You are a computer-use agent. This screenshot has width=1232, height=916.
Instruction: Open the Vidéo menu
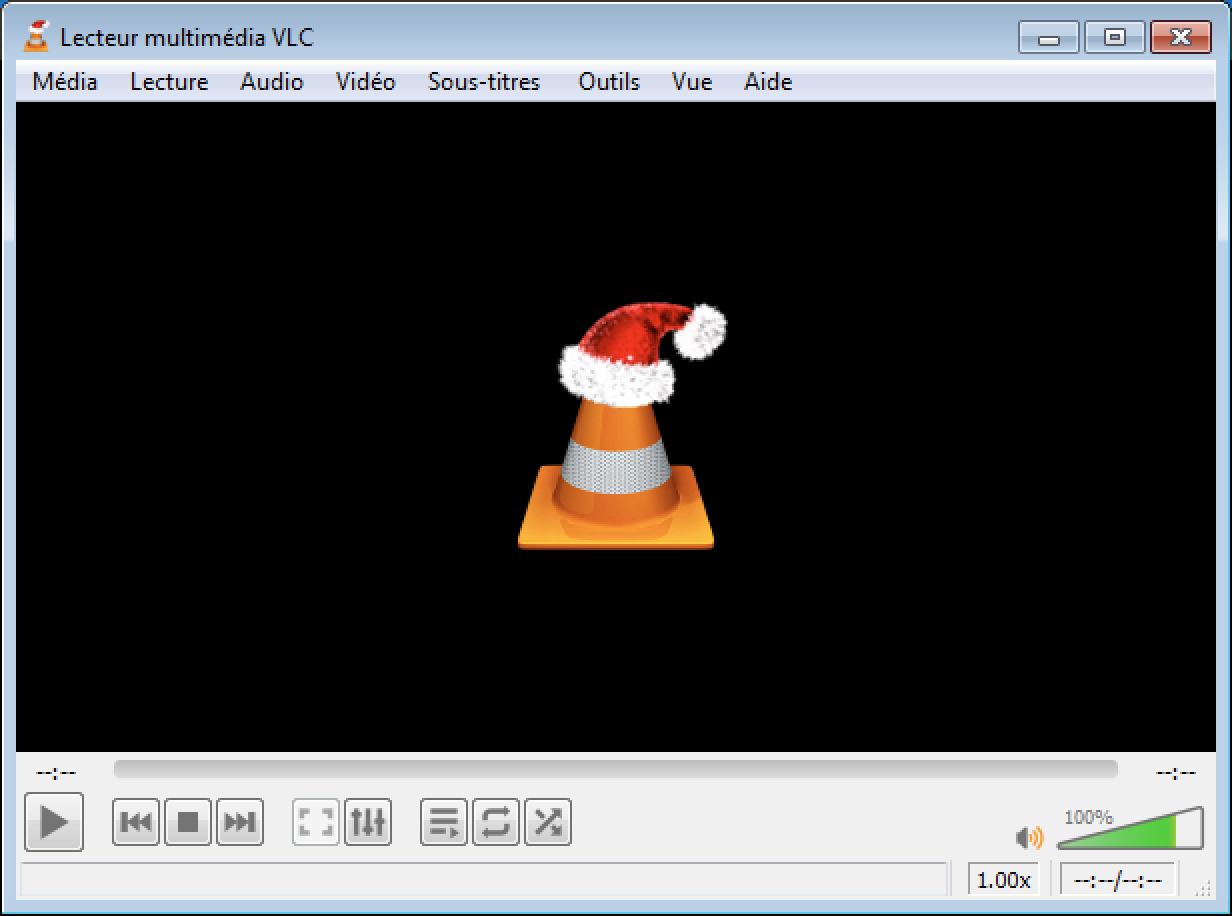click(x=366, y=82)
